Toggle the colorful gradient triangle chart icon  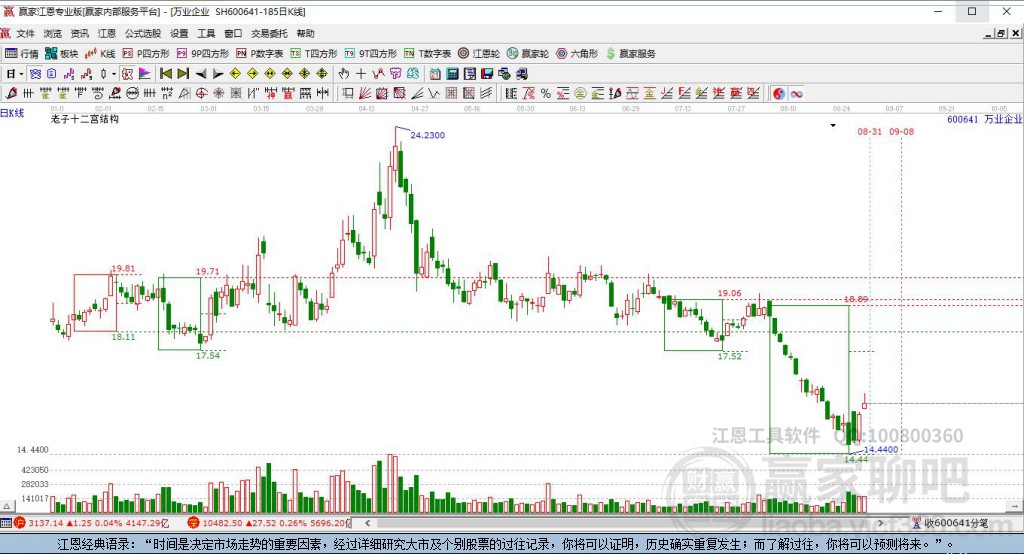click(145, 74)
